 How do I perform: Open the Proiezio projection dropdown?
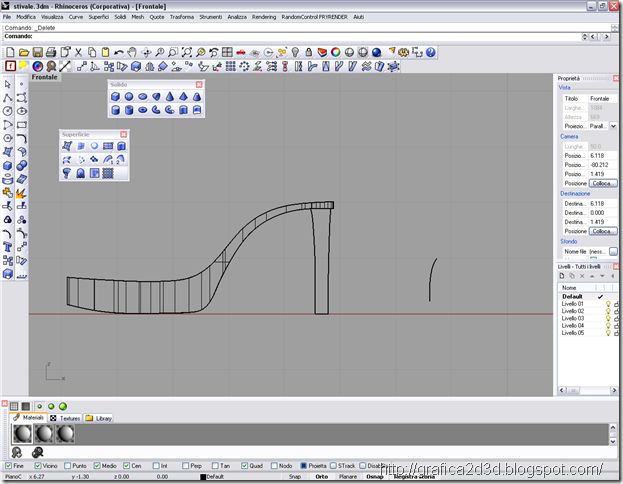click(613, 126)
